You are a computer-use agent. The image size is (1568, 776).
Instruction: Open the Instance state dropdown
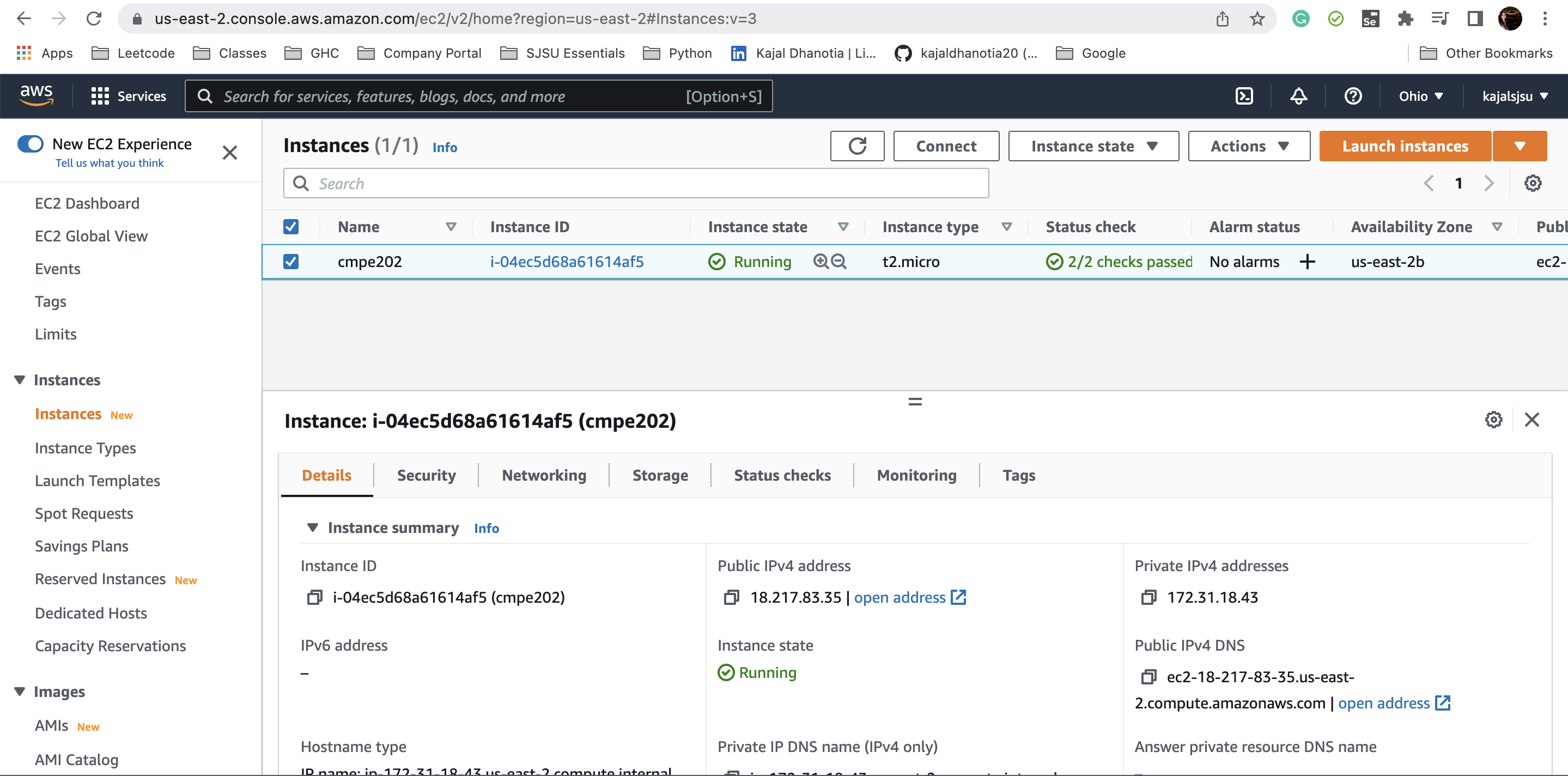pyautogui.click(x=1092, y=146)
